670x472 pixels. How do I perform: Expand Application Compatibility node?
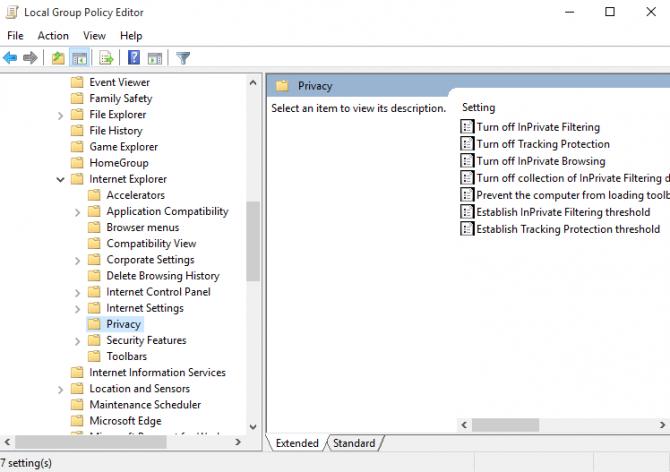77,212
